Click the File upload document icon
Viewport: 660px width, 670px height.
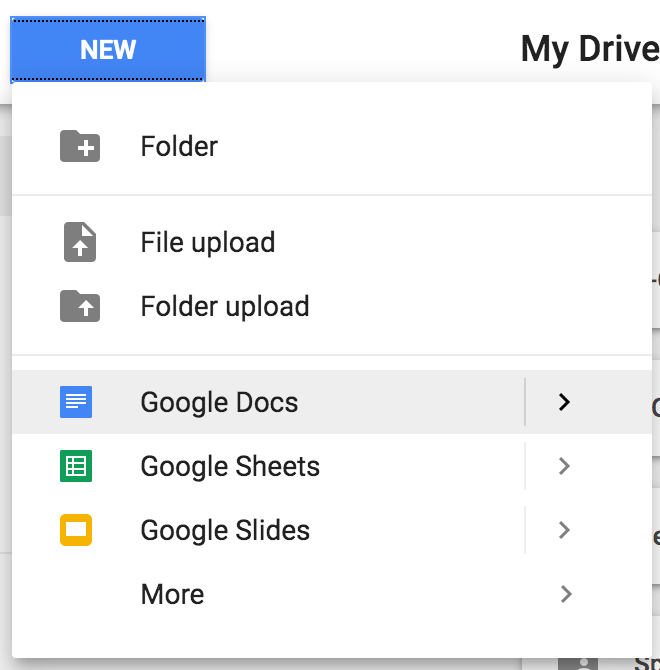(x=80, y=242)
